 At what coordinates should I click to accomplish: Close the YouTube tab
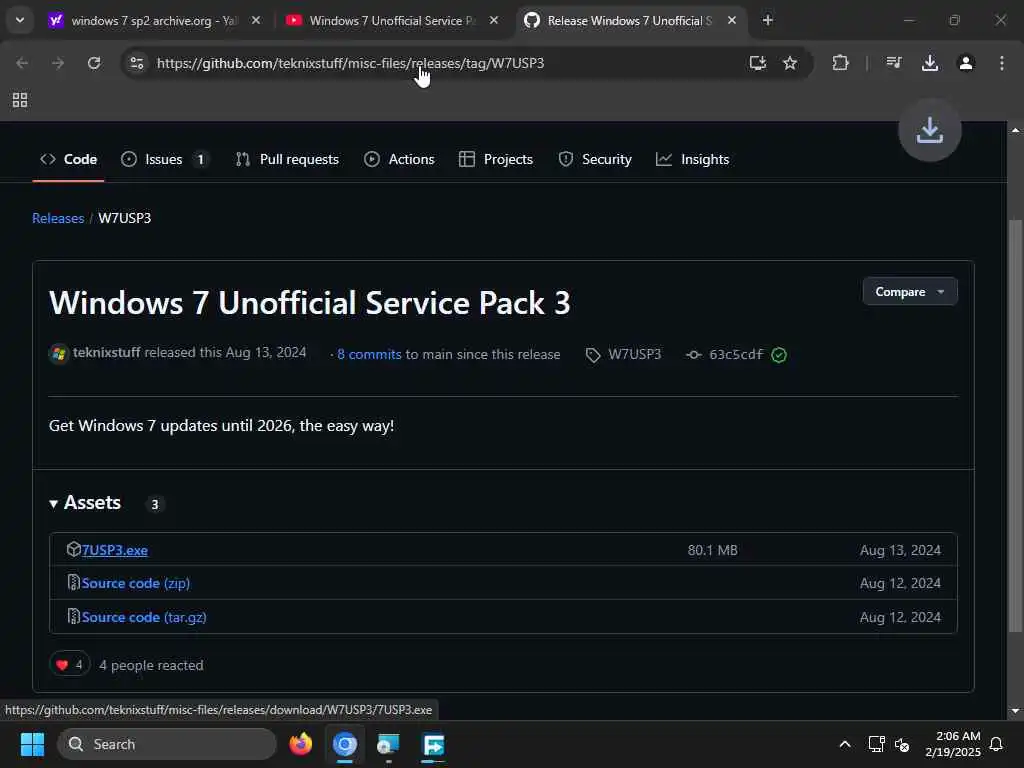(x=494, y=21)
